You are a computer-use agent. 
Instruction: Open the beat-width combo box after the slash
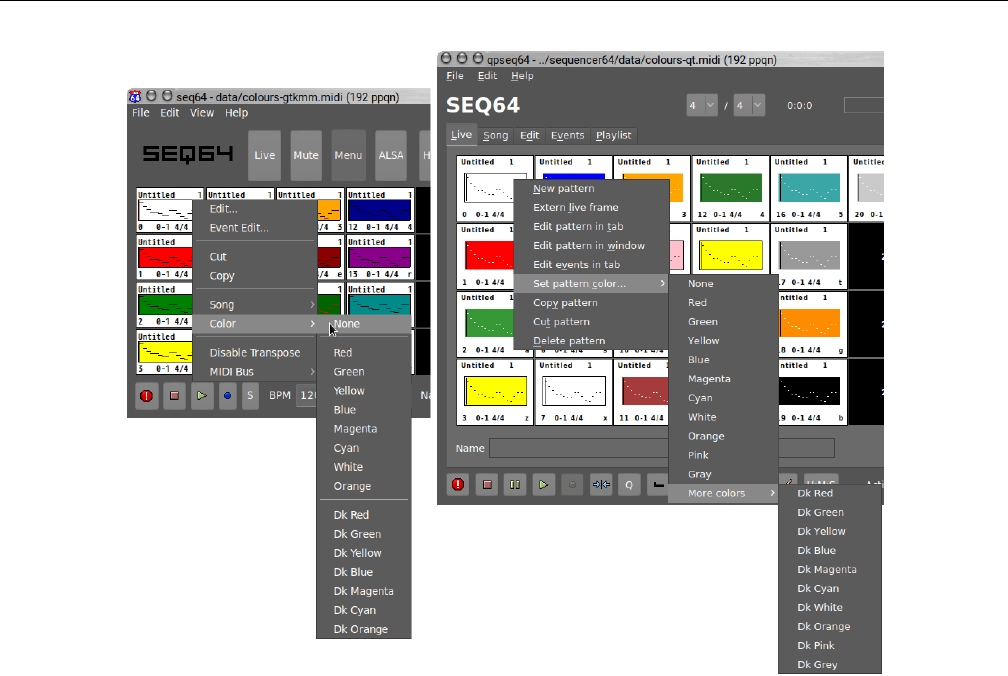(750, 105)
